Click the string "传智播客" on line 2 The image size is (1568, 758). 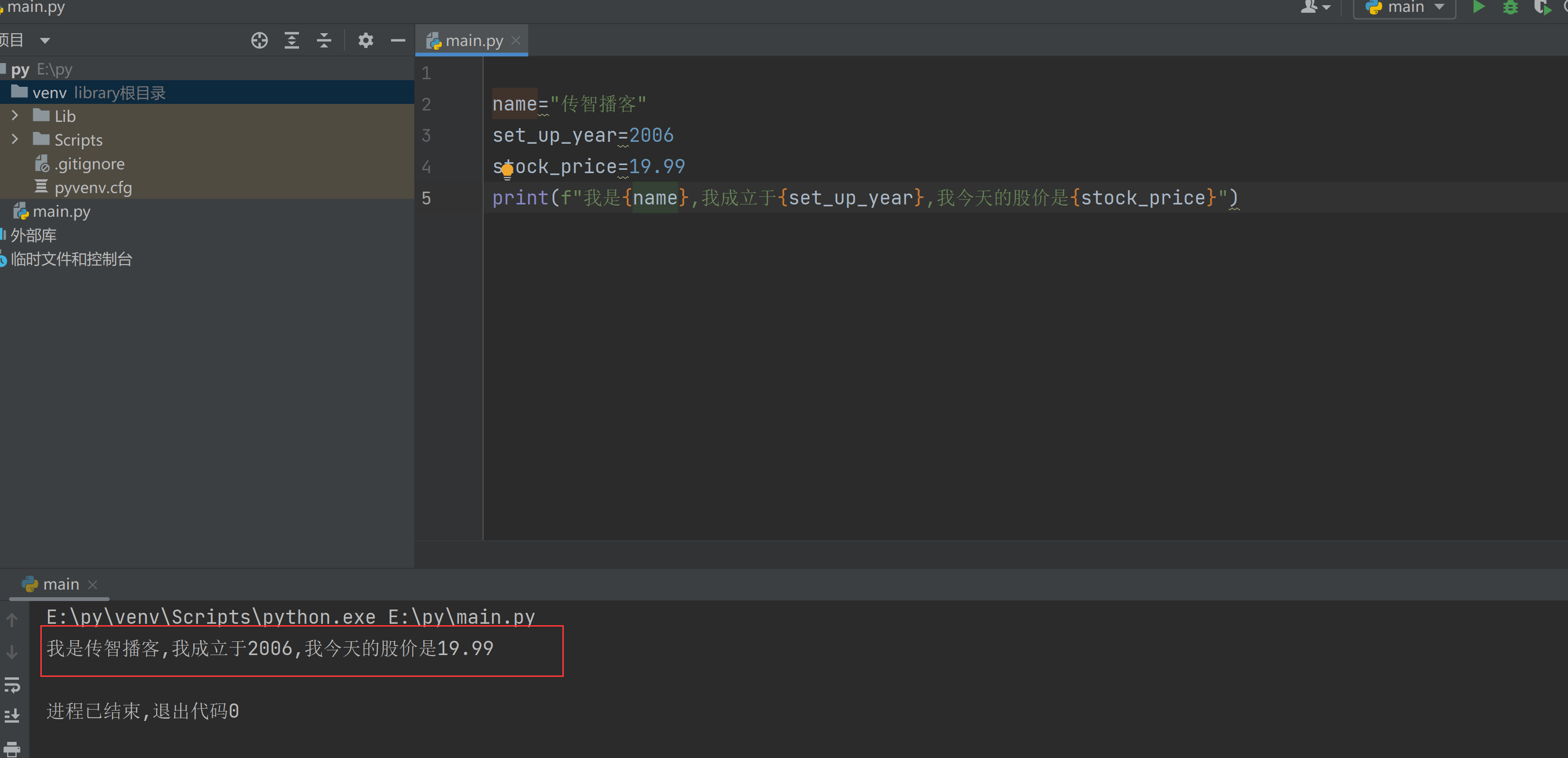click(598, 104)
